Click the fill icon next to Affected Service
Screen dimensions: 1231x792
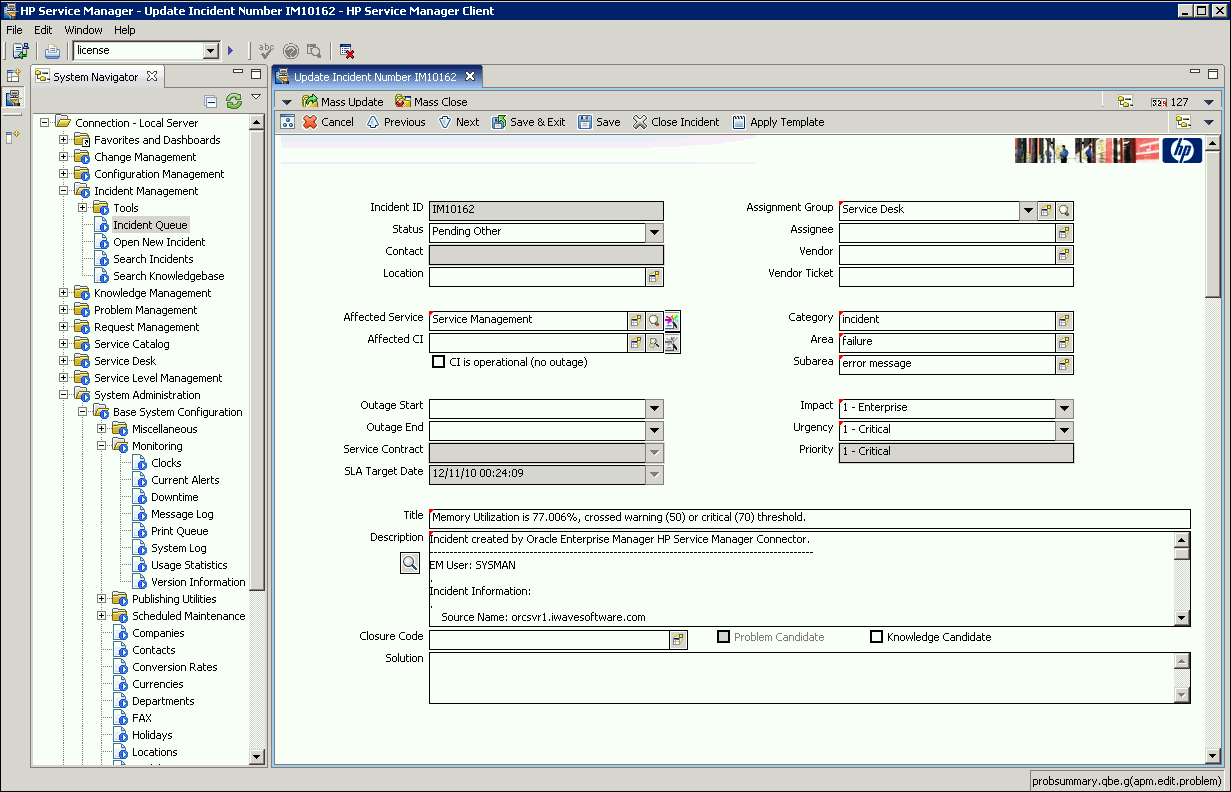(636, 320)
